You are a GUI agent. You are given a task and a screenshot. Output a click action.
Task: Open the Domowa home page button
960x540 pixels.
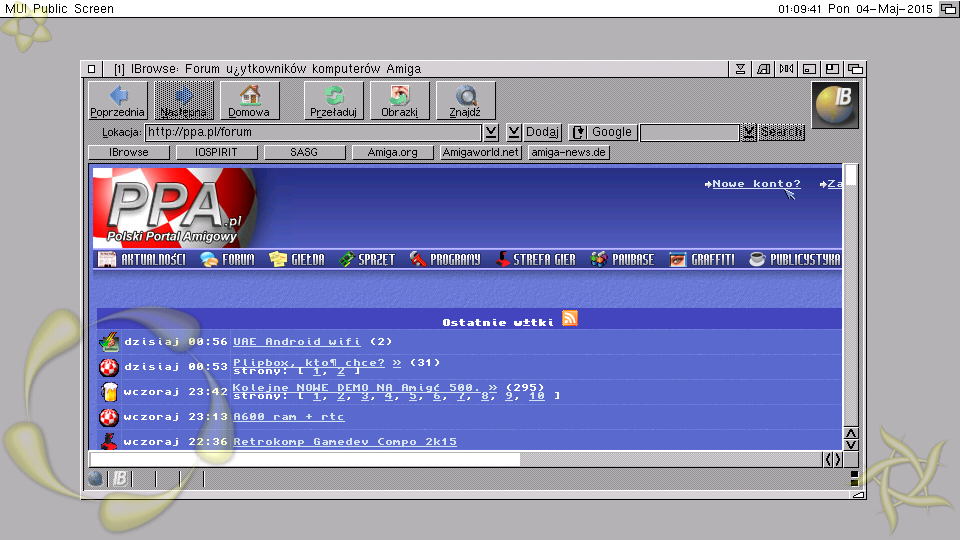coord(249,100)
